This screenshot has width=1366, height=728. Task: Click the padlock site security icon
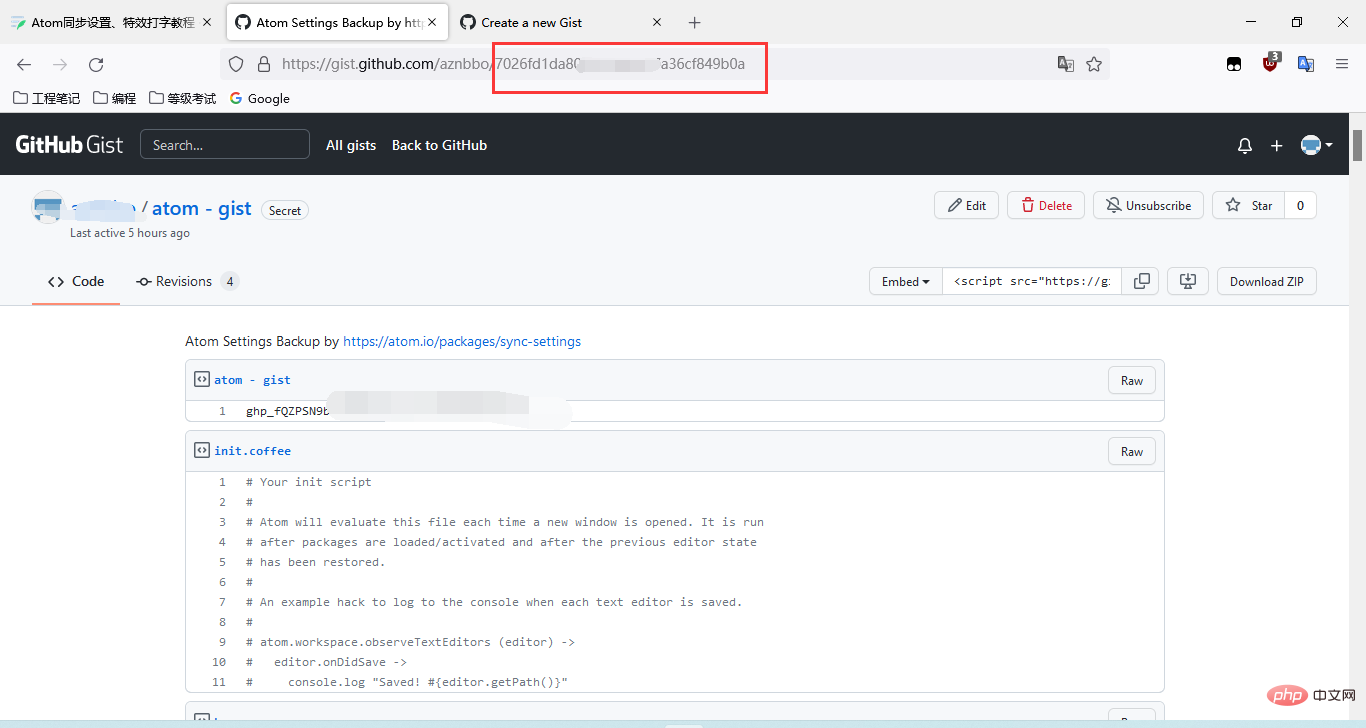point(264,64)
